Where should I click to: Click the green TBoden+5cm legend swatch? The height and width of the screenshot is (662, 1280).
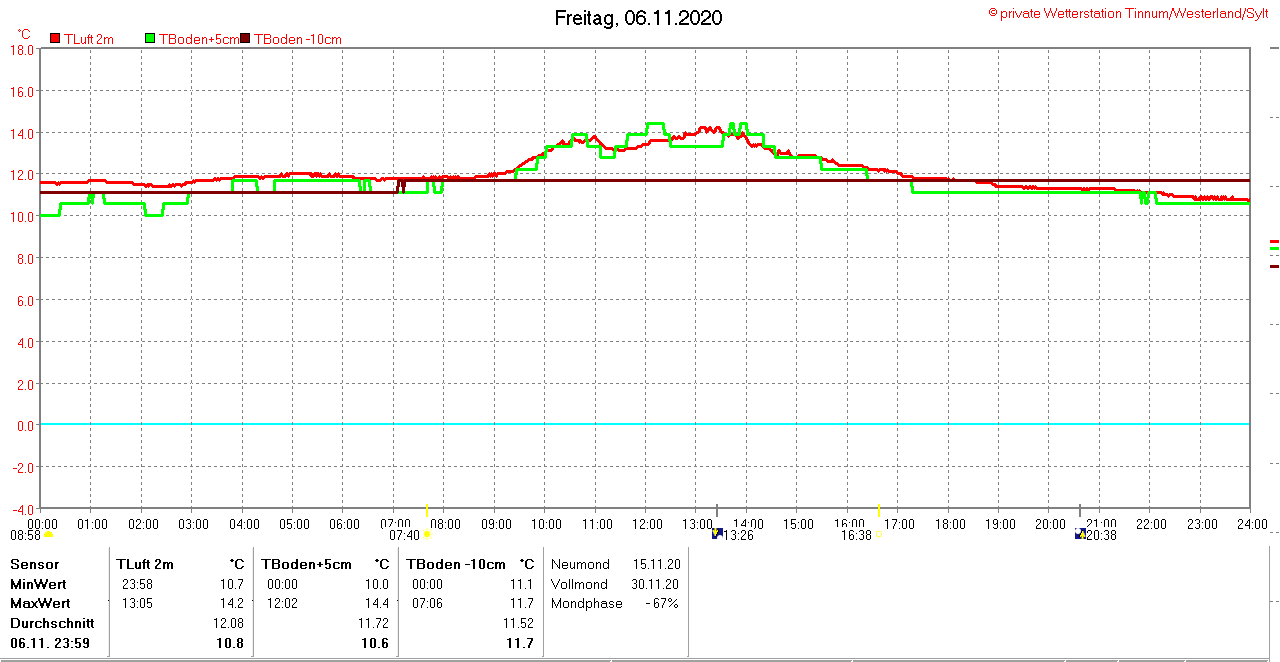coord(151,39)
